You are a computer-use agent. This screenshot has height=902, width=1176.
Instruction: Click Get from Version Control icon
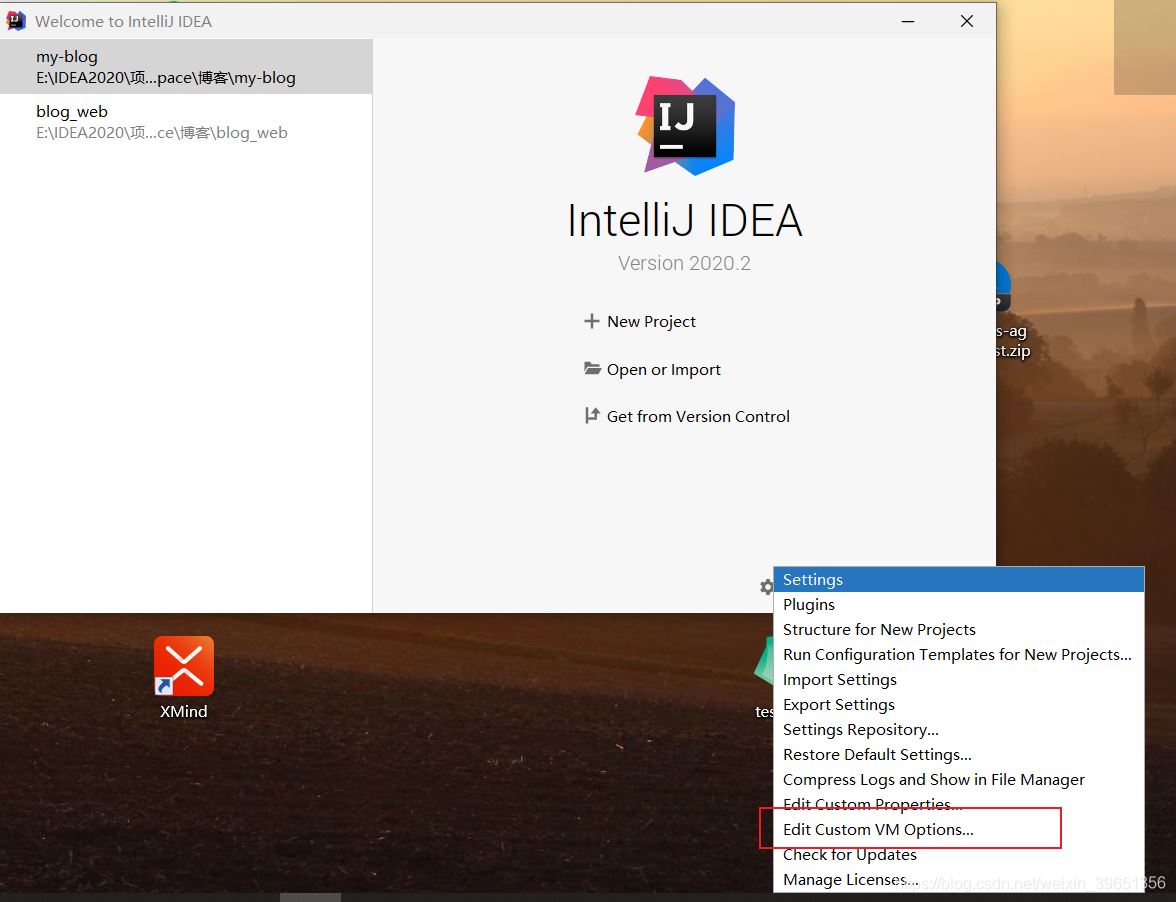[592, 415]
